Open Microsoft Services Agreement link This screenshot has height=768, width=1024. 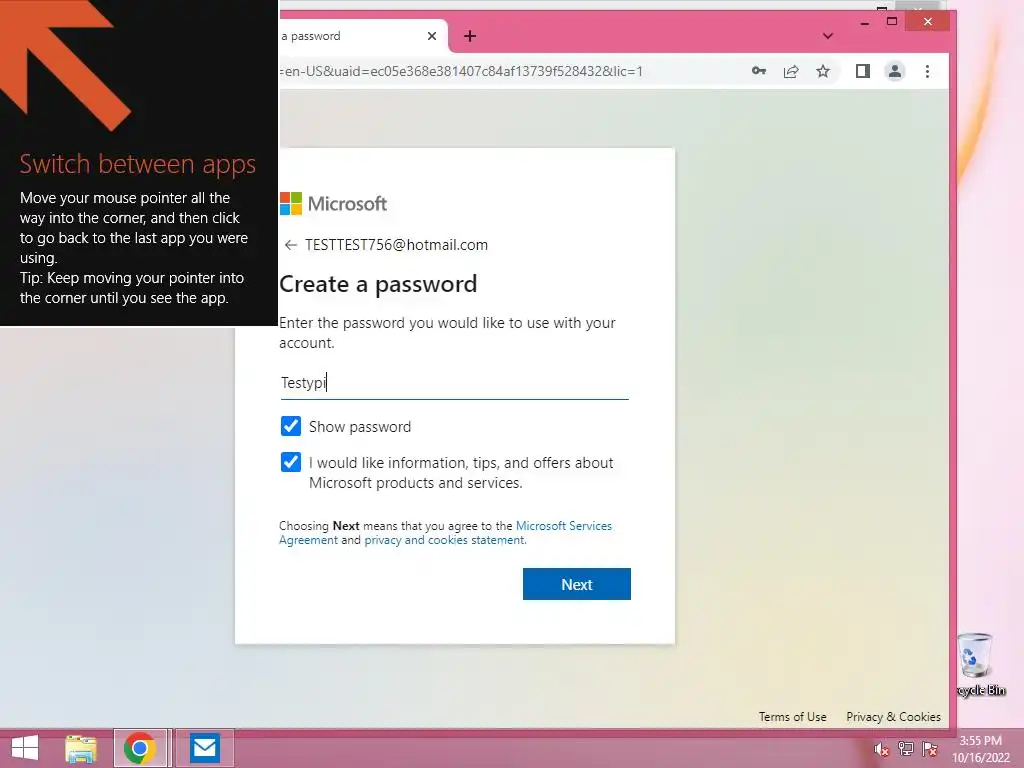(446, 532)
